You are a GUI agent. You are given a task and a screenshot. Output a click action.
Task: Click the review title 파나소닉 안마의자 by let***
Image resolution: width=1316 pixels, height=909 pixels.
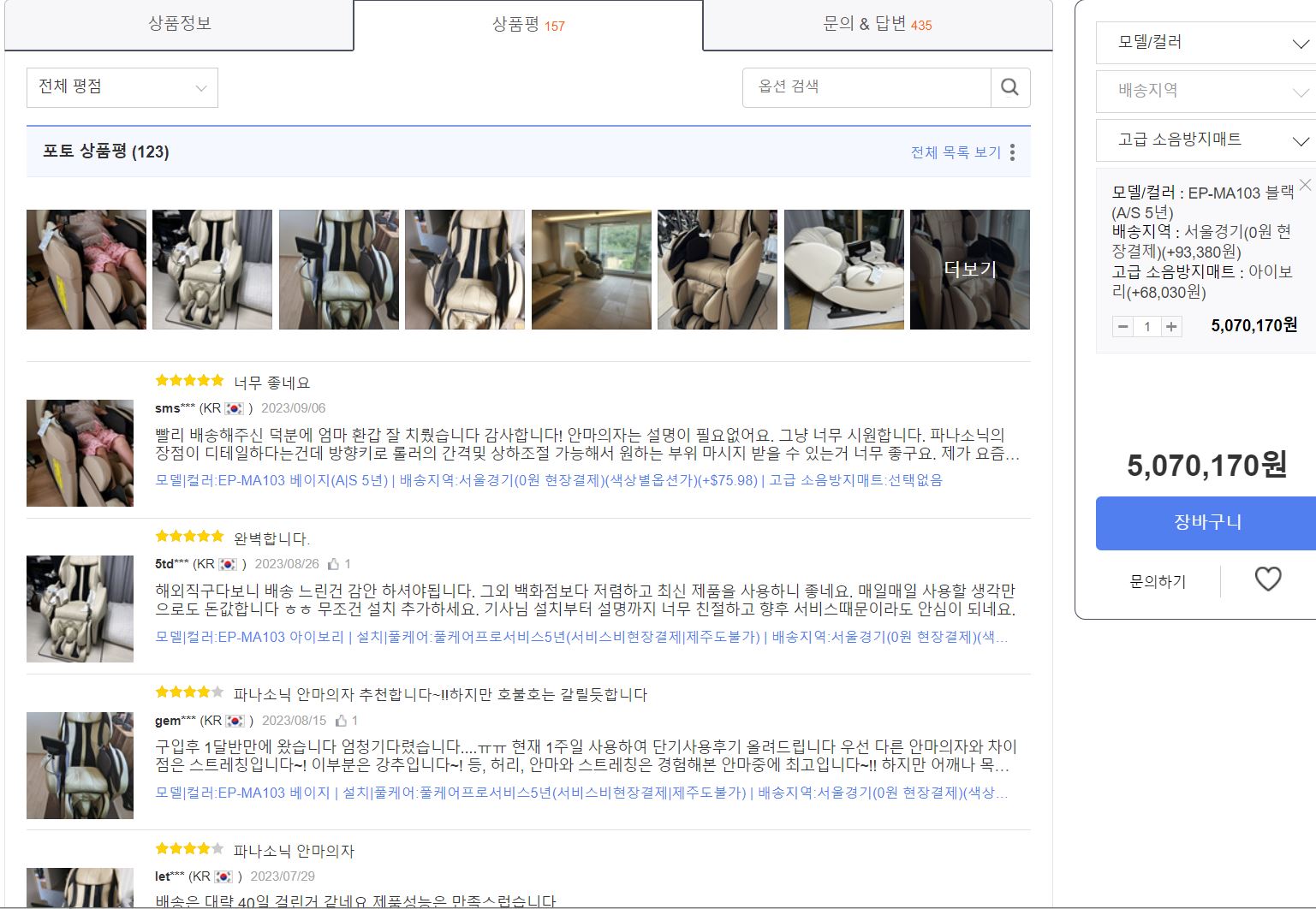click(294, 851)
